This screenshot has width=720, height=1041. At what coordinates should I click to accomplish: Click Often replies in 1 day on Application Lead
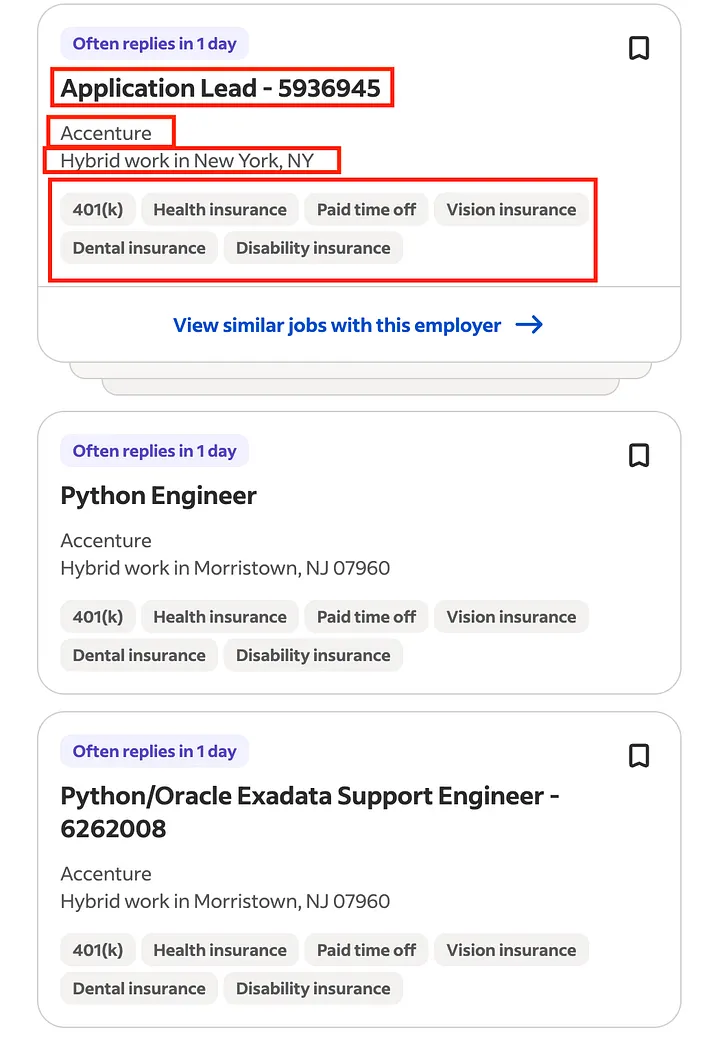[x=154, y=44]
